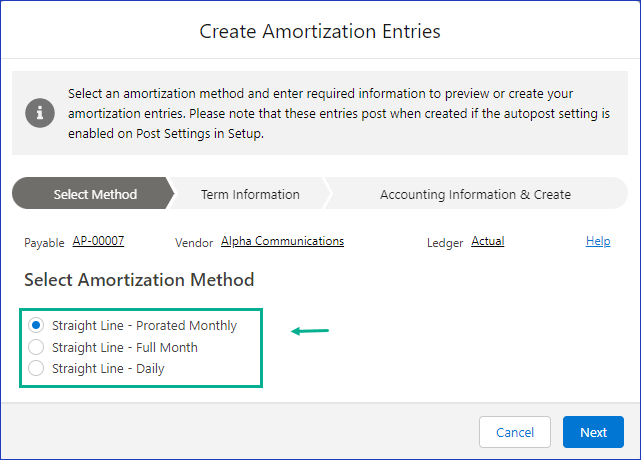Image resolution: width=641 pixels, height=460 pixels.
Task: Go to the Select Method step
Action: (94, 194)
